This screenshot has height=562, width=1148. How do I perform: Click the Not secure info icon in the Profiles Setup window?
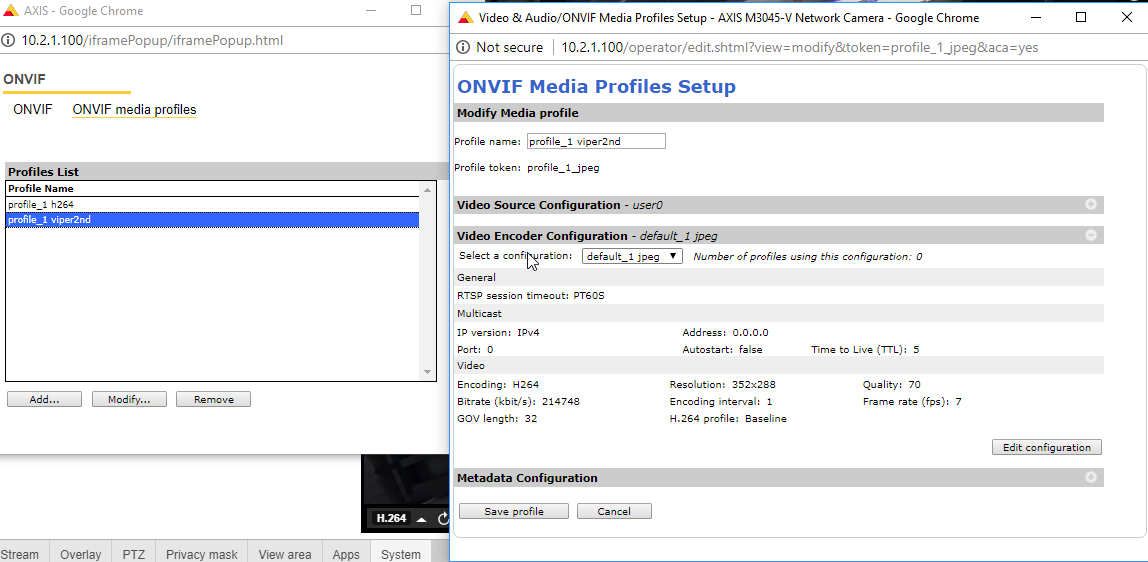pyautogui.click(x=463, y=48)
